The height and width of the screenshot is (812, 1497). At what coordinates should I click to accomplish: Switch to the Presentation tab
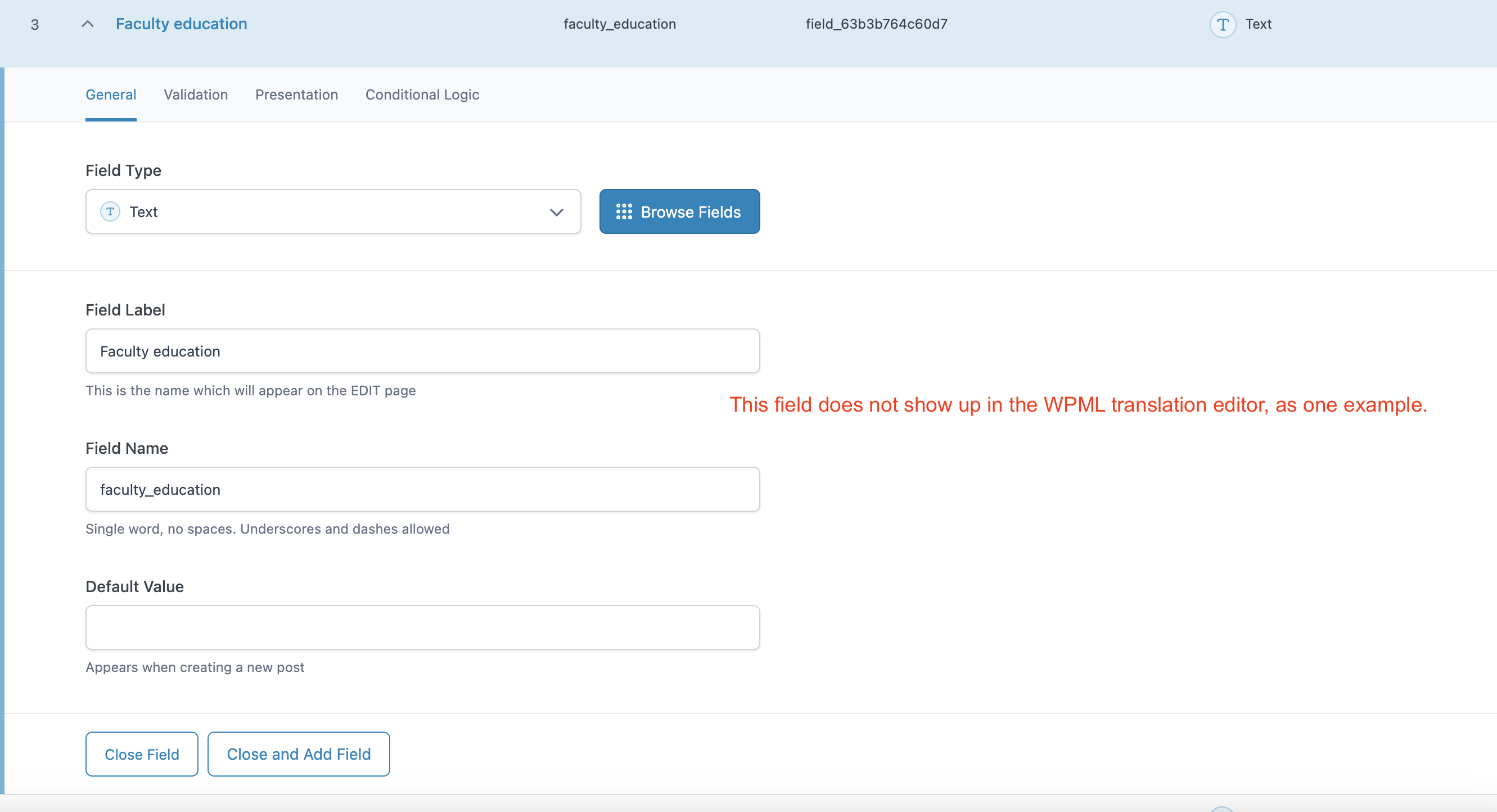296,94
